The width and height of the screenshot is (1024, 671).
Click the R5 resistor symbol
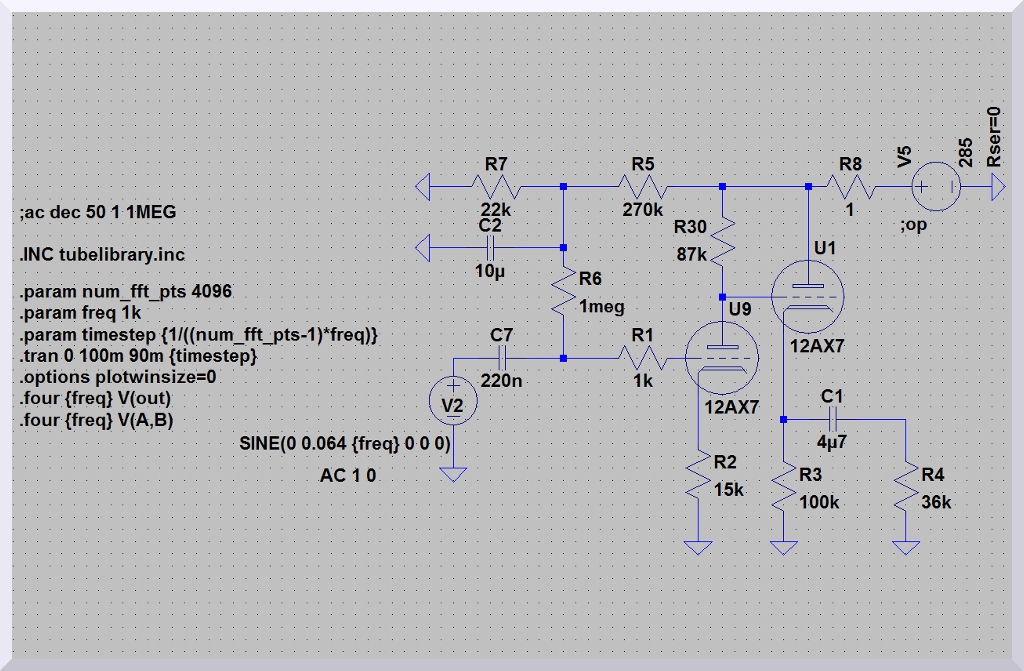(643, 186)
